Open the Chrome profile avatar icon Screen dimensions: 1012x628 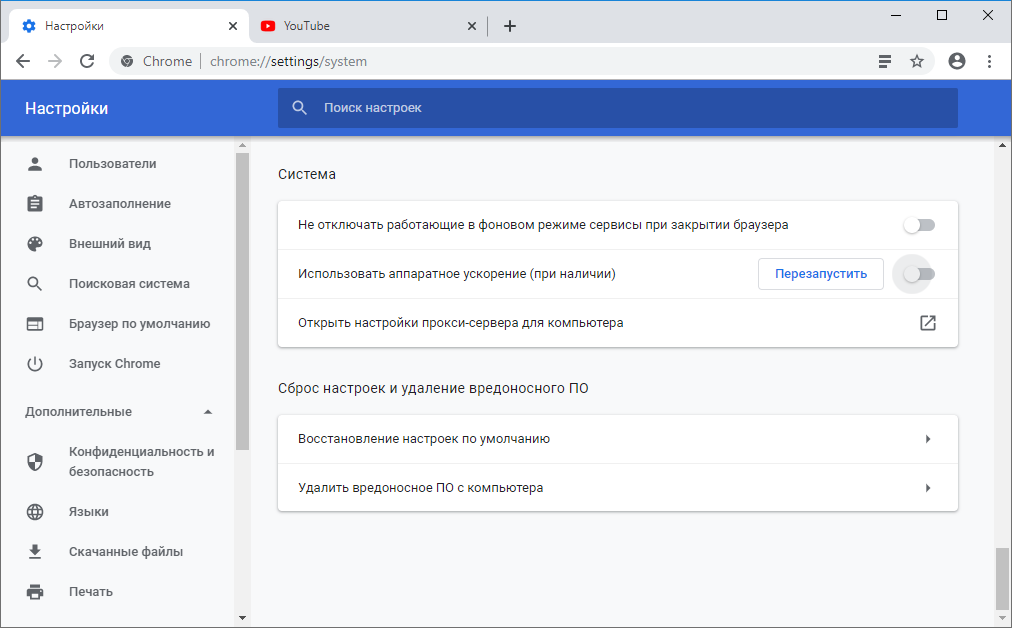click(957, 61)
